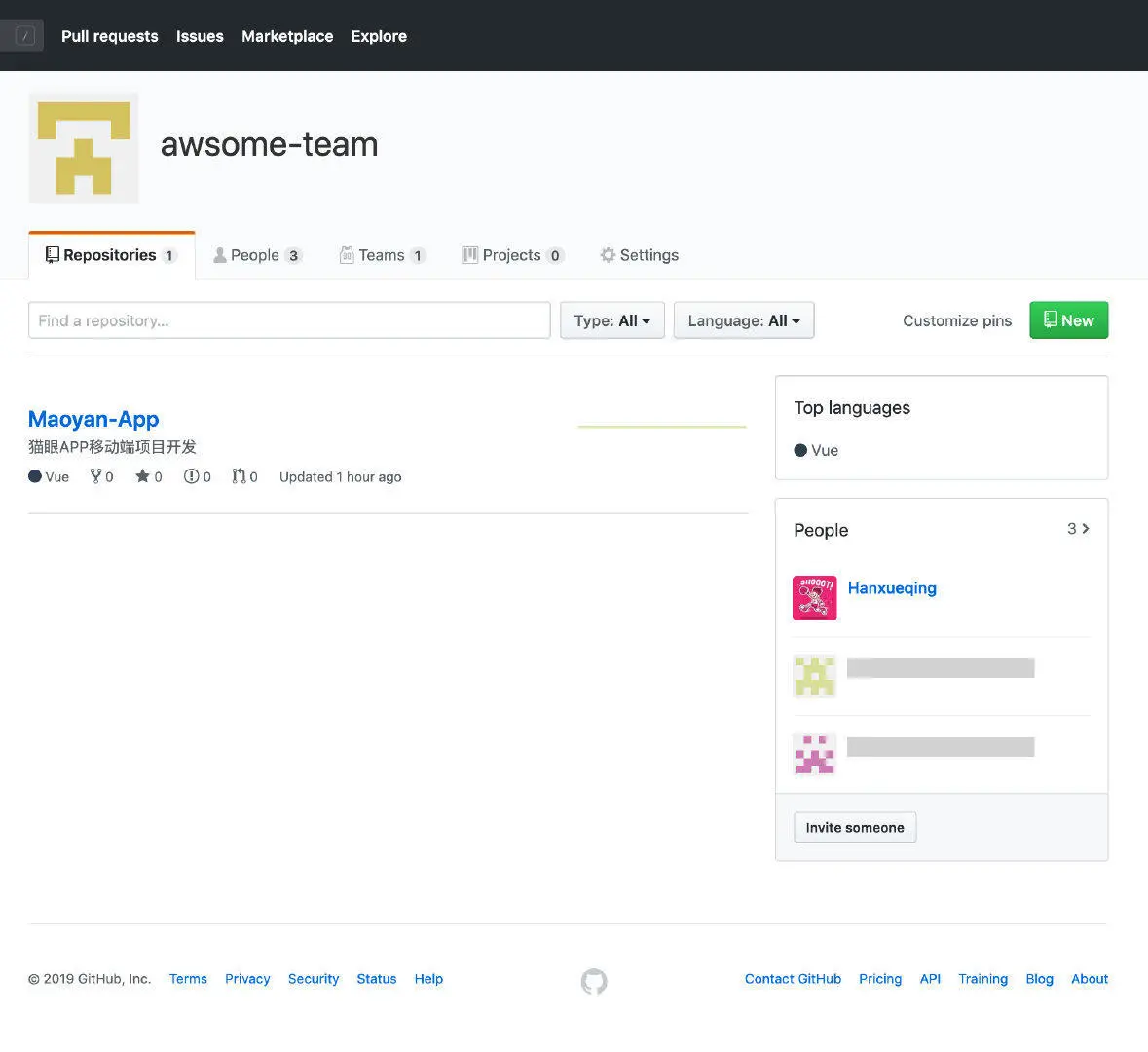Click the Settings gear icon
This screenshot has height=1052, width=1148.
coord(608,255)
